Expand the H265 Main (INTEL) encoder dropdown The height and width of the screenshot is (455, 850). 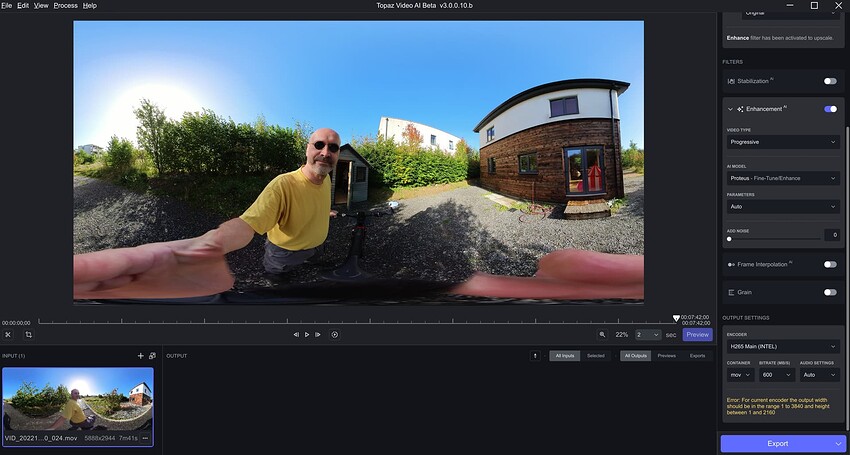pos(782,346)
